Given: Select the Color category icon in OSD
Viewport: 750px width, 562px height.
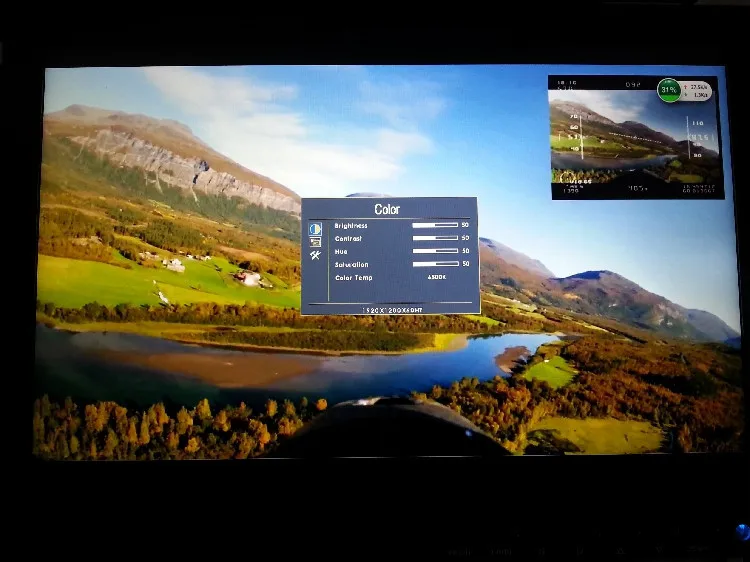Looking at the screenshot, I should [x=315, y=229].
